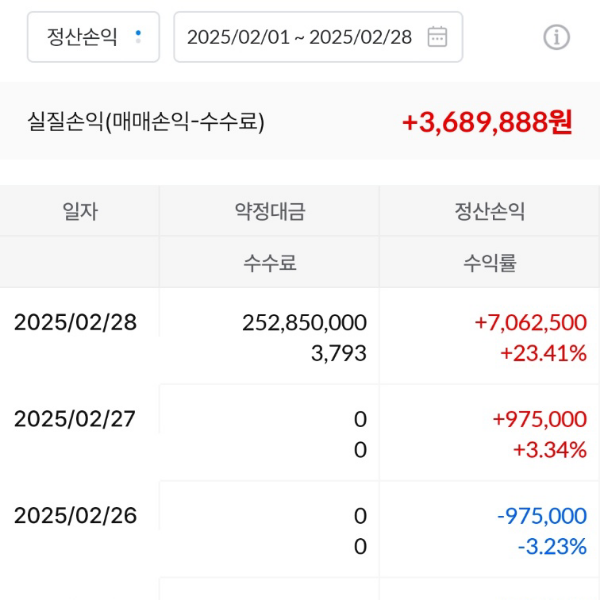Click the +3,689,888원 total profit amount
The width and height of the screenshot is (600, 600).
[487, 123]
